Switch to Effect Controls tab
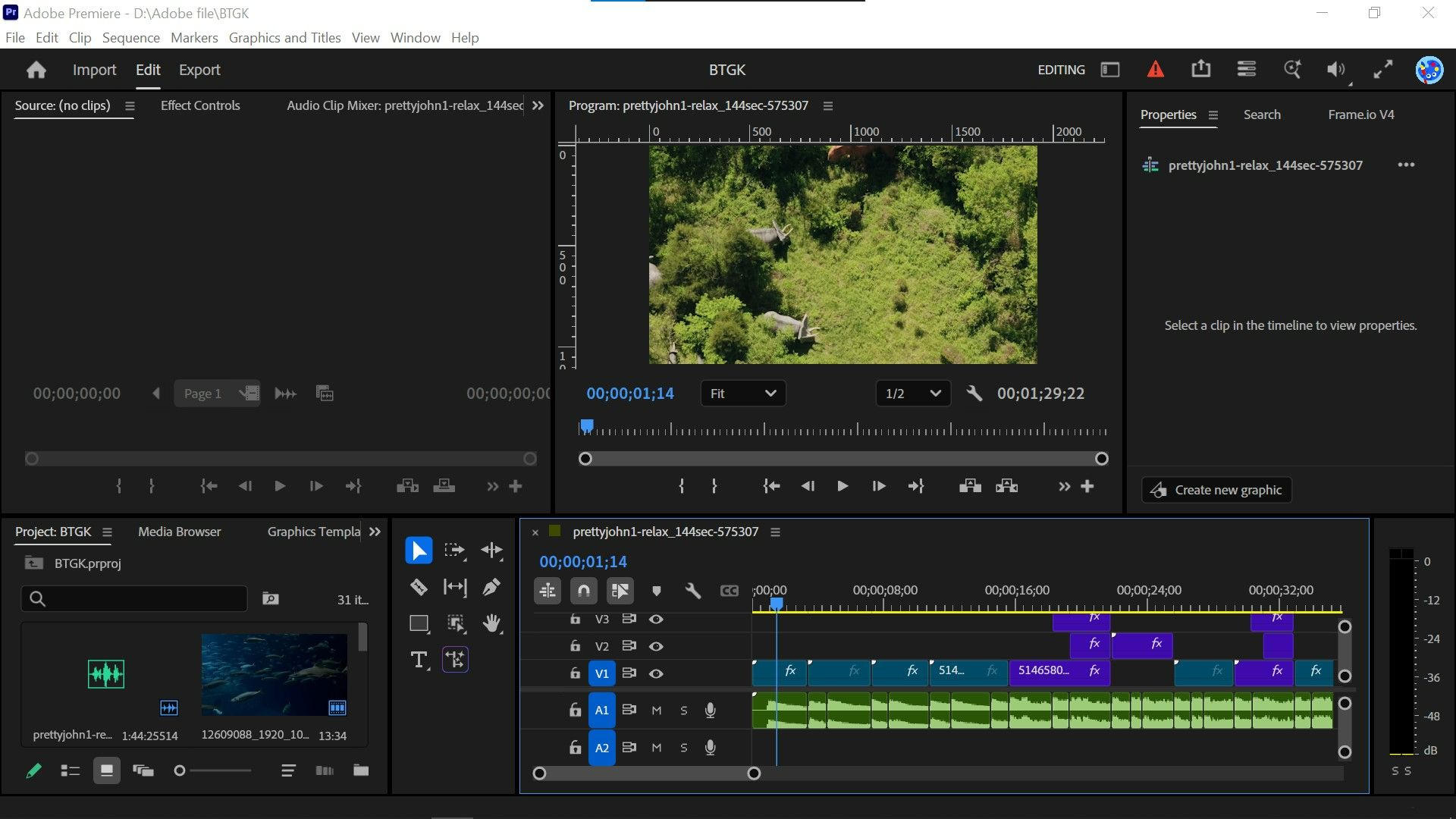 (x=200, y=105)
